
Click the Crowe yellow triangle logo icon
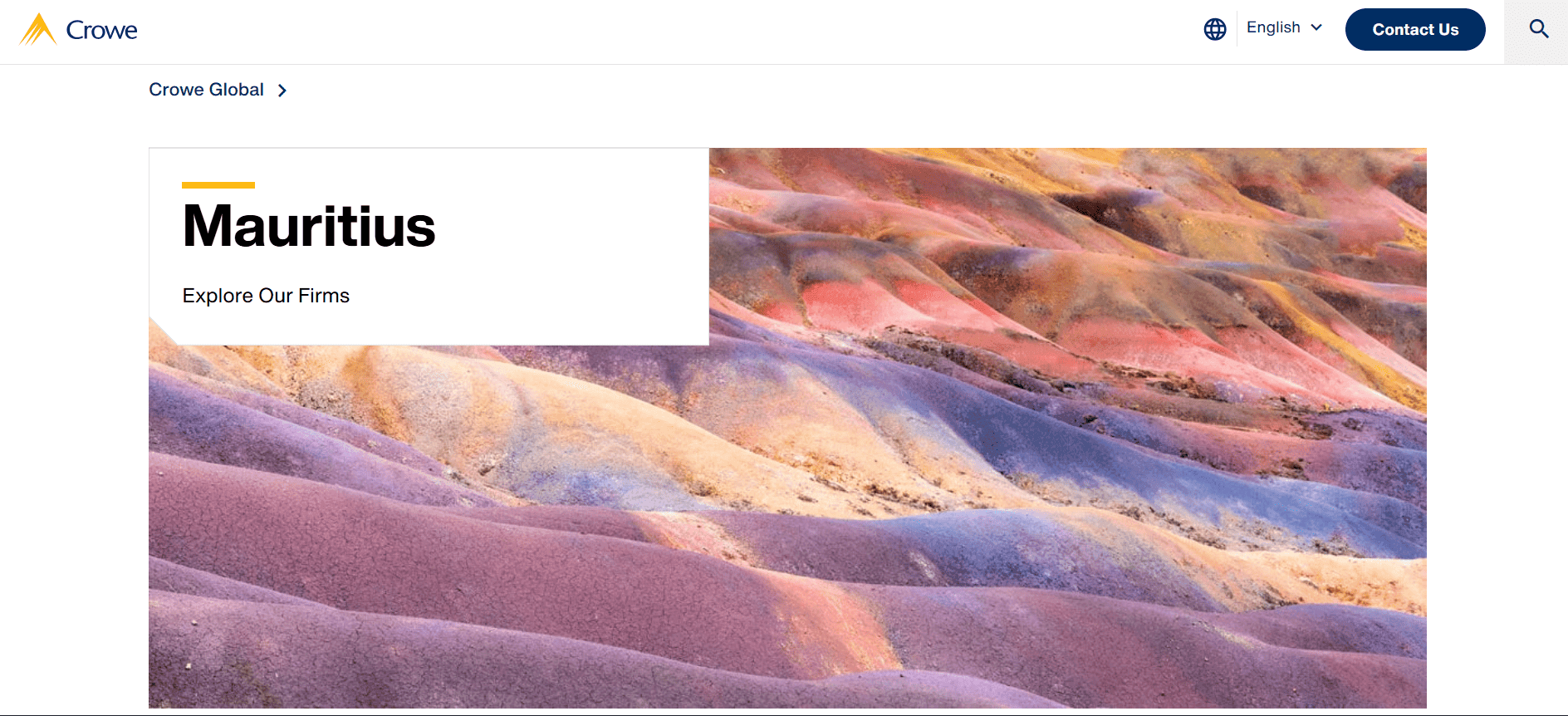point(38,30)
